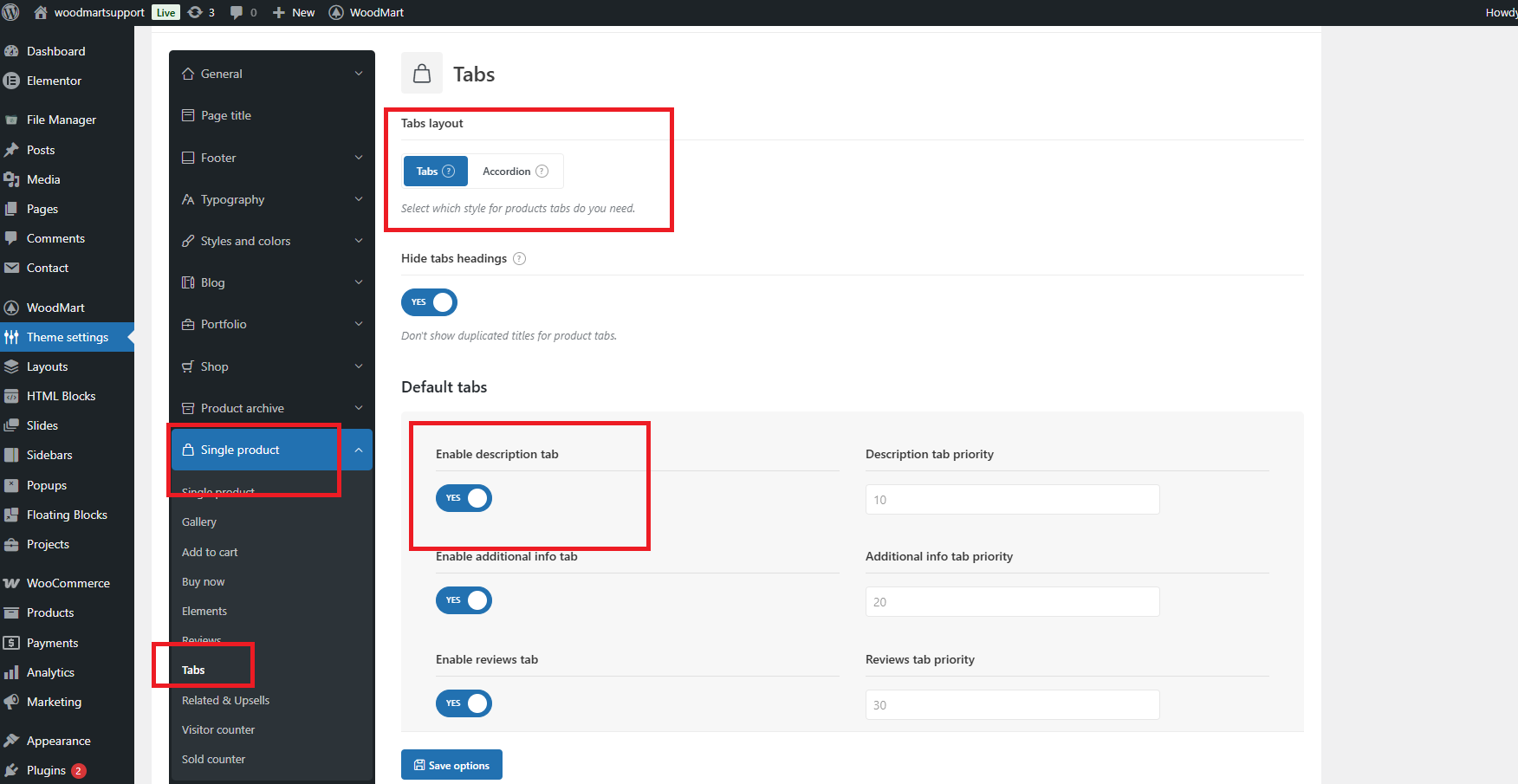Screen dimensions: 1518x784
Task: Click the Marketing megaphone icon
Action: point(11,702)
